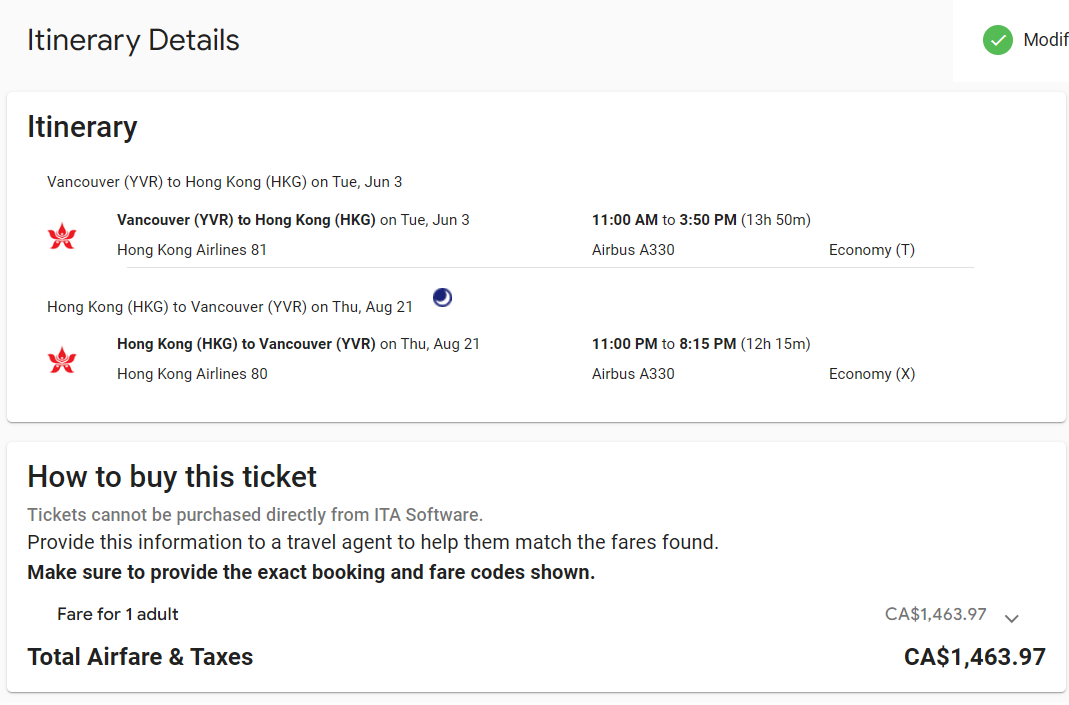Screen dimensions: 1069x705
Task: Click the Airbus A330 label on flight 81
Action: tap(633, 250)
